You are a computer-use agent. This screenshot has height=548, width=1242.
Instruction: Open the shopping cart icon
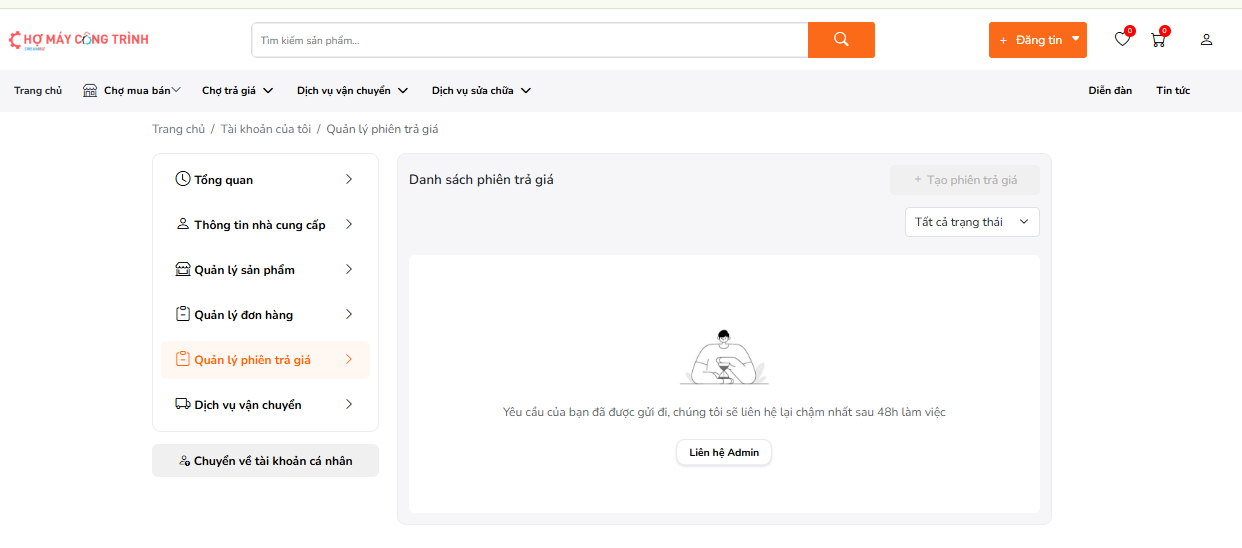[1158, 40]
